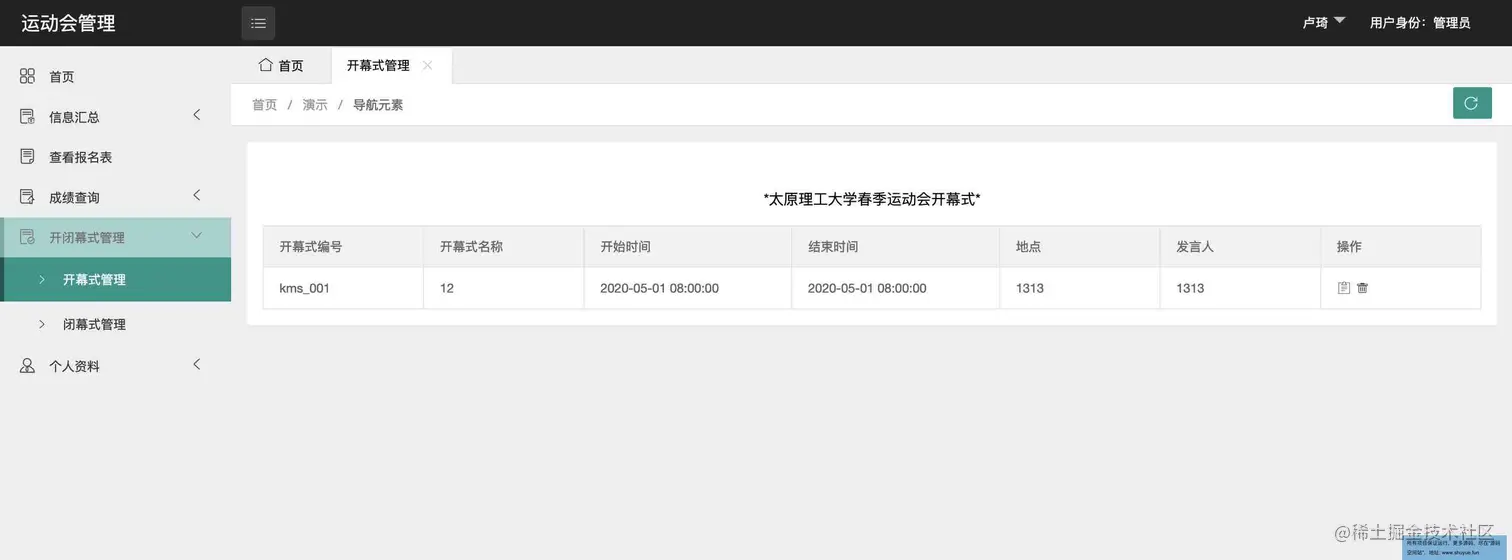Click name cell with value 12
The height and width of the screenshot is (560, 1512).
pyautogui.click(x=503, y=288)
